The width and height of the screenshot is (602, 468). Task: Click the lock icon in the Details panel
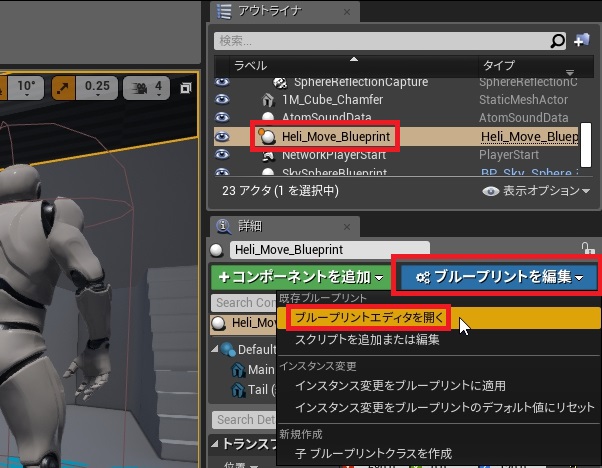(587, 249)
